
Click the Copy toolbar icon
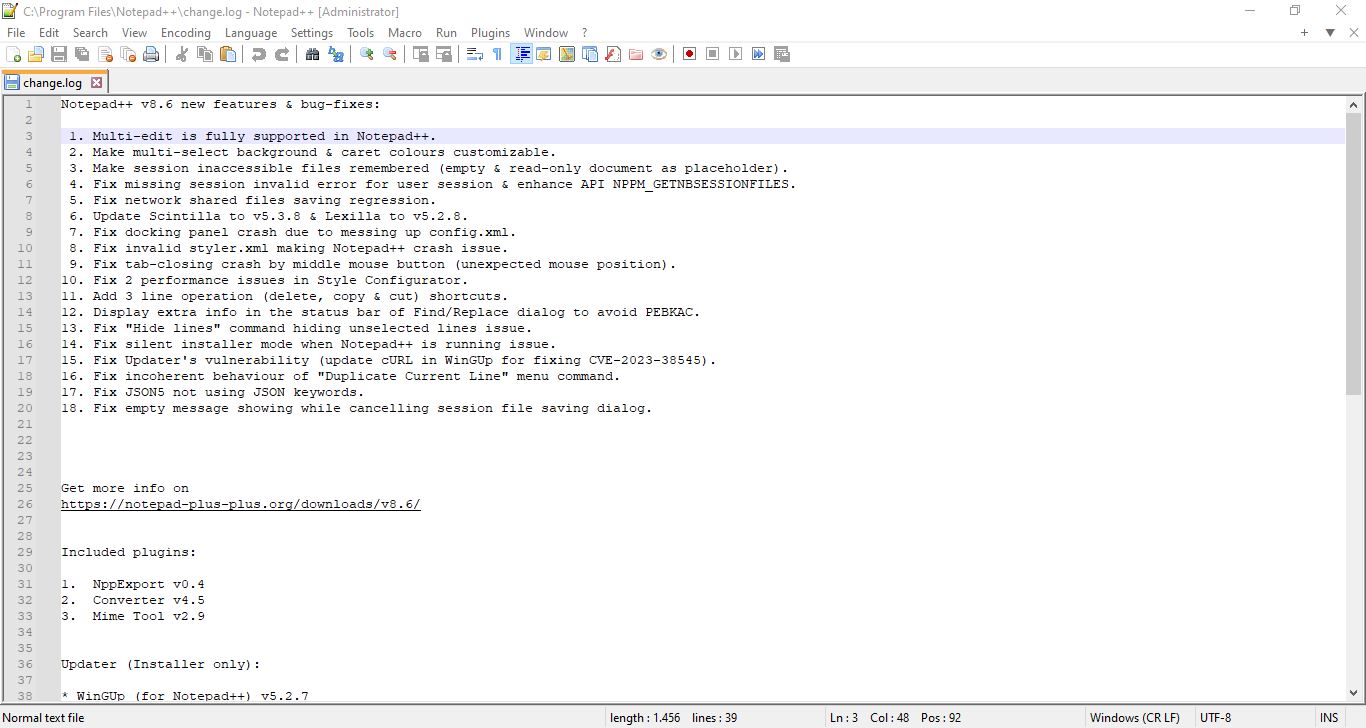click(205, 54)
